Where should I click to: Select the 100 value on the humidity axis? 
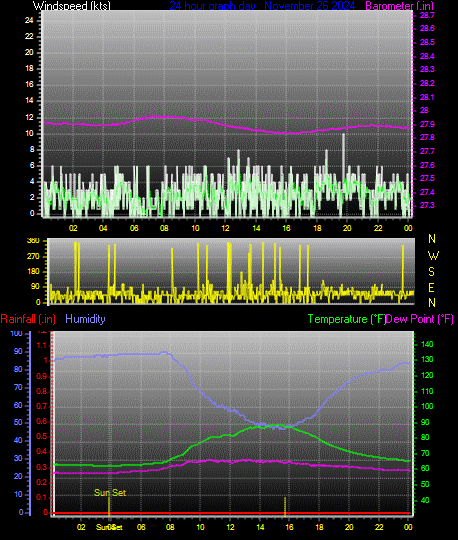click(16, 333)
